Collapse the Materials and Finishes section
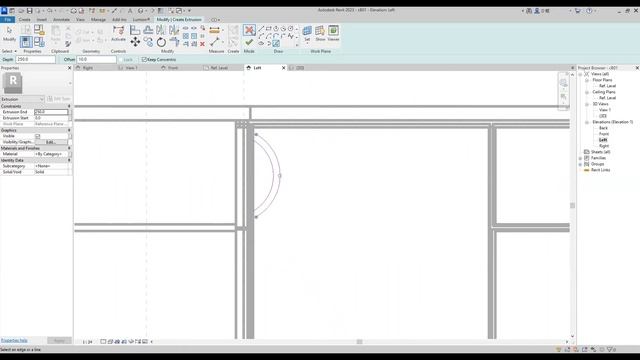This screenshot has height=360, width=640. (69, 148)
